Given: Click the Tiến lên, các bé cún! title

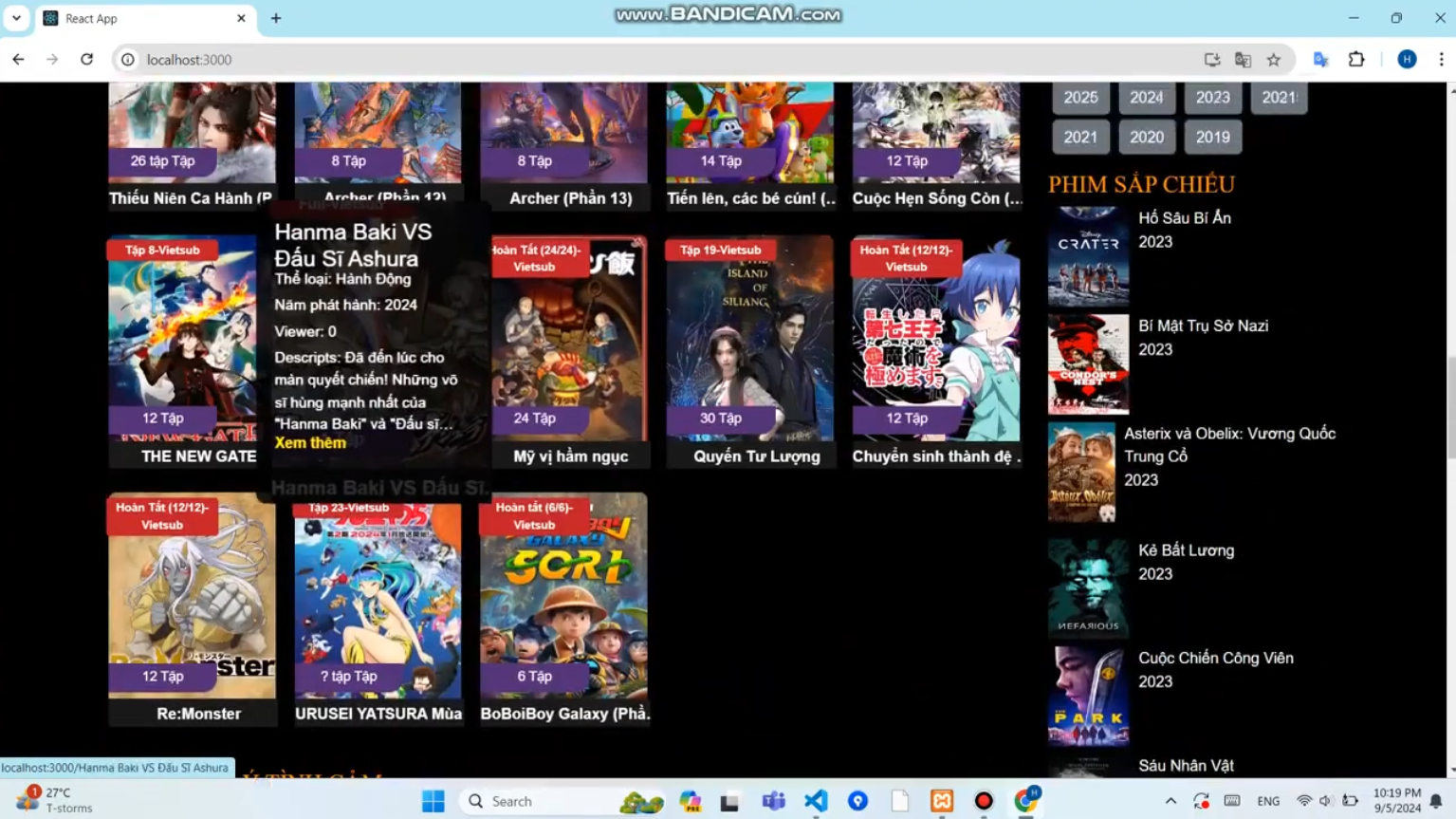Looking at the screenshot, I should tap(750, 198).
